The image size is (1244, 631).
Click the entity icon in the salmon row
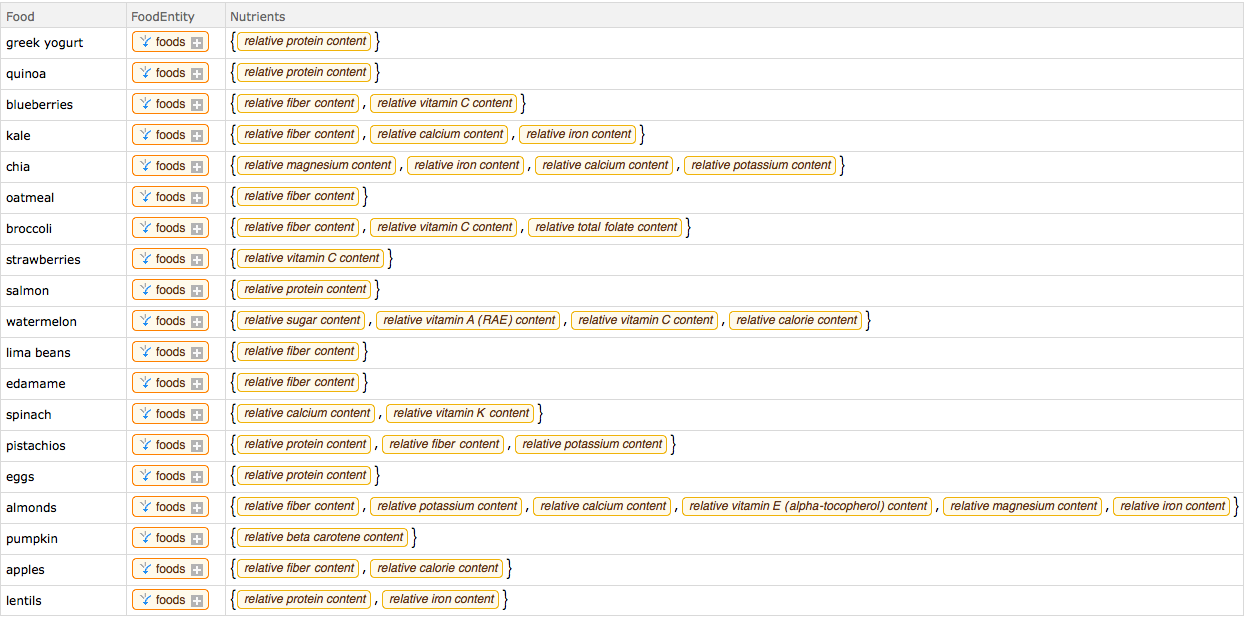145,290
